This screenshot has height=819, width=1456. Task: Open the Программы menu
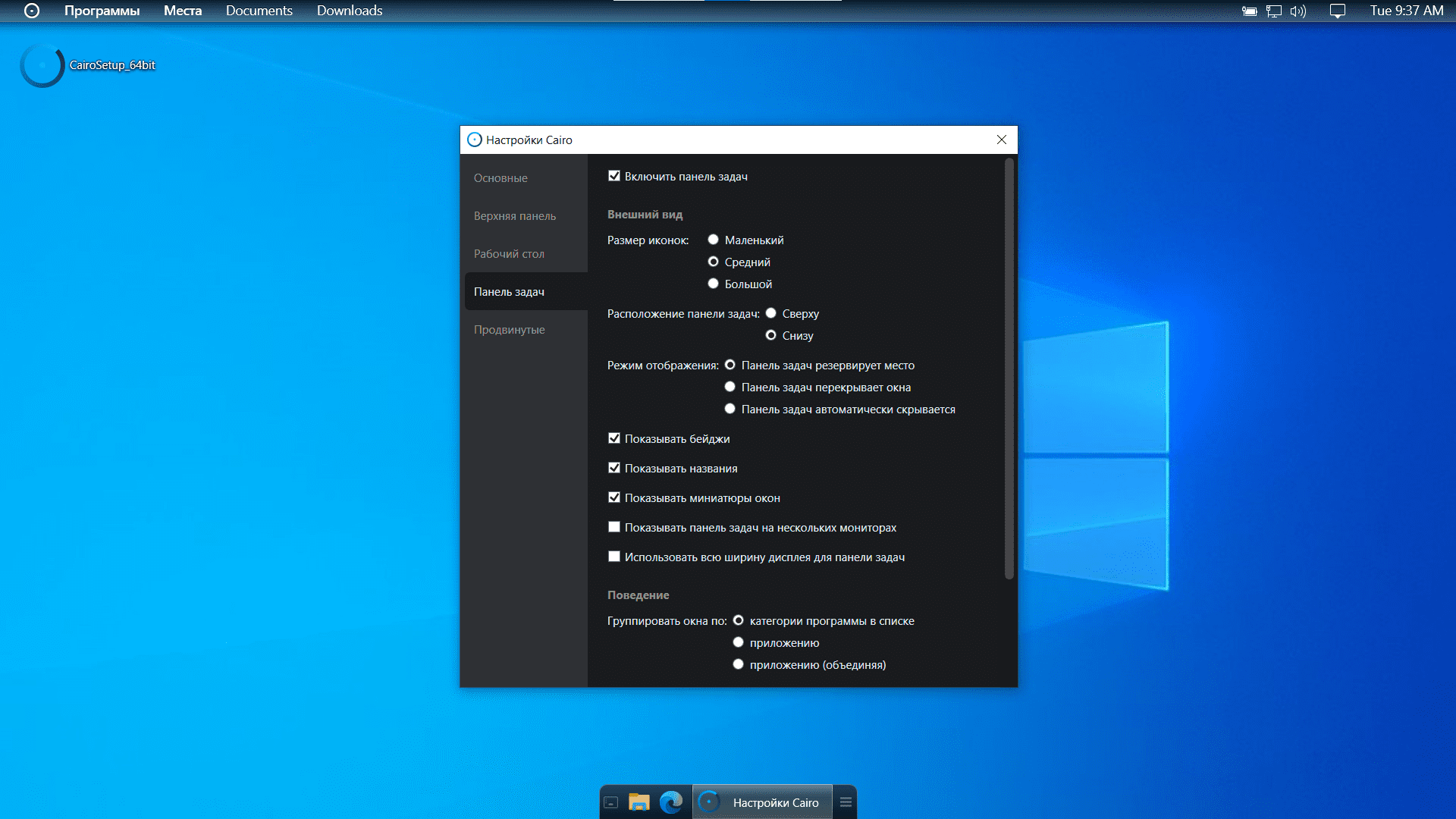pyautogui.click(x=102, y=11)
